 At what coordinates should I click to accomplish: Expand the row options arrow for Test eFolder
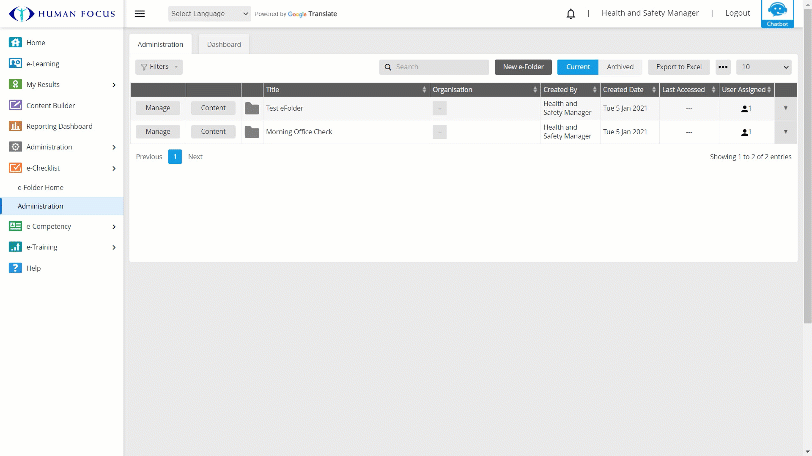785,108
